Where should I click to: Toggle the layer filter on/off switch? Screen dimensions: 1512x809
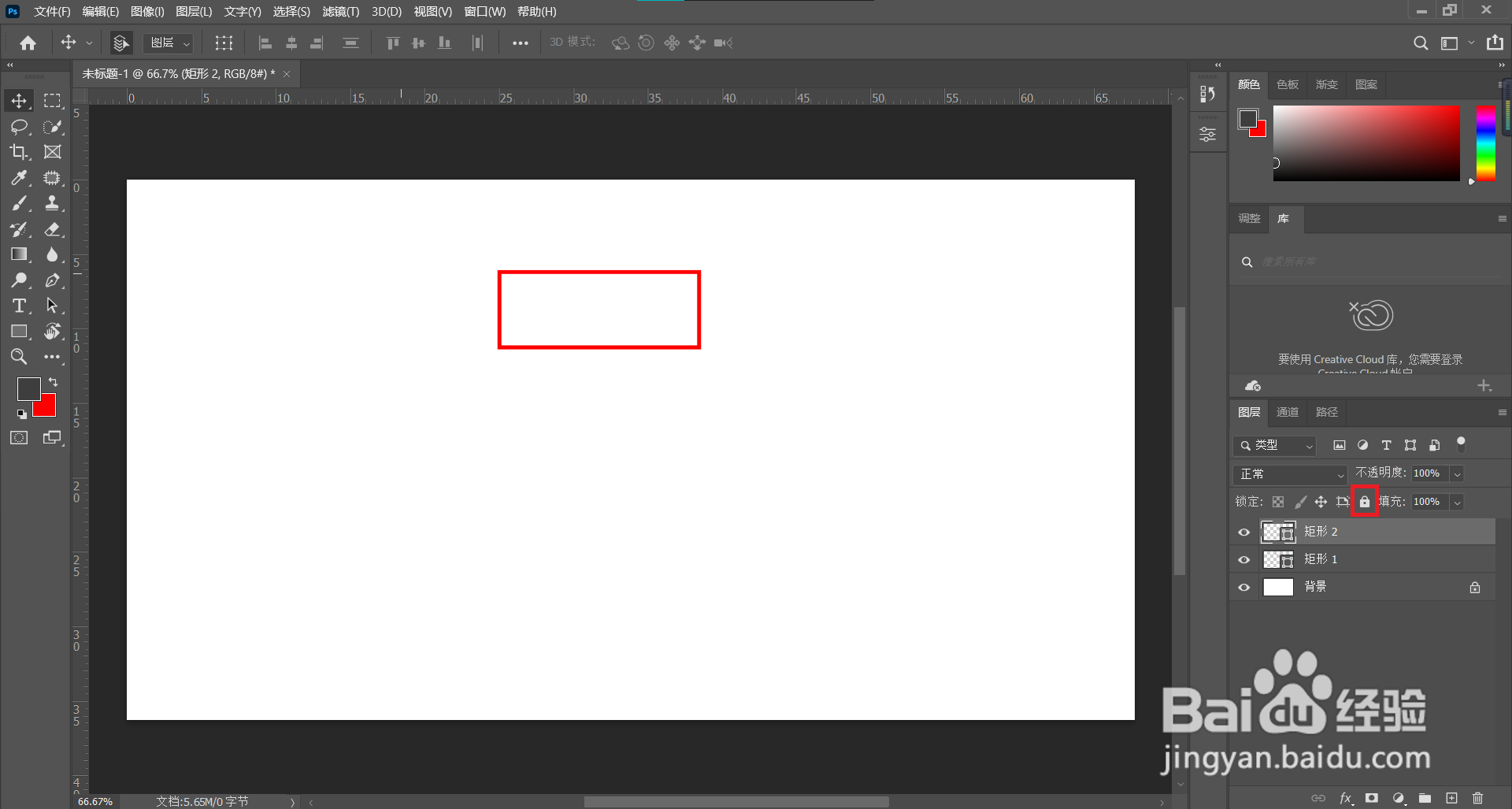1461,443
